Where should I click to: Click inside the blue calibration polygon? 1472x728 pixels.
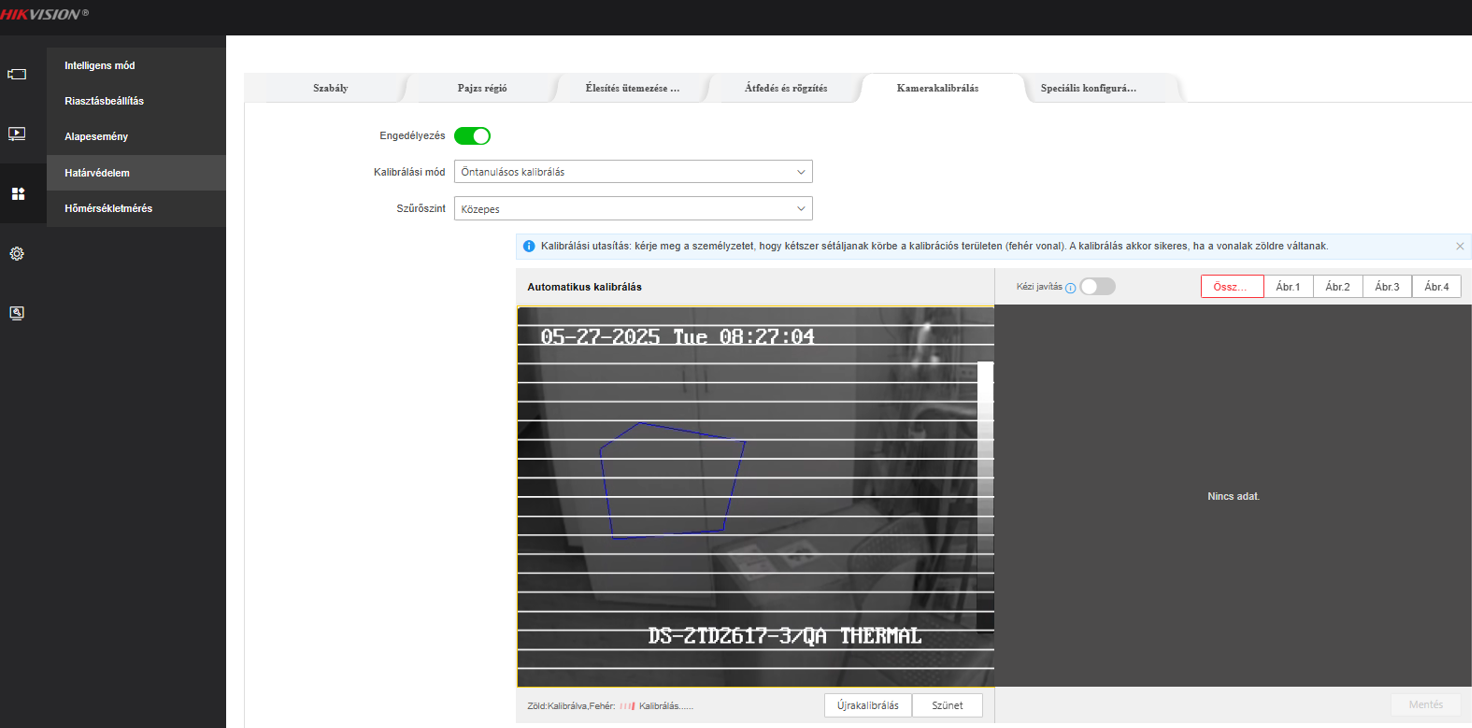point(670,480)
